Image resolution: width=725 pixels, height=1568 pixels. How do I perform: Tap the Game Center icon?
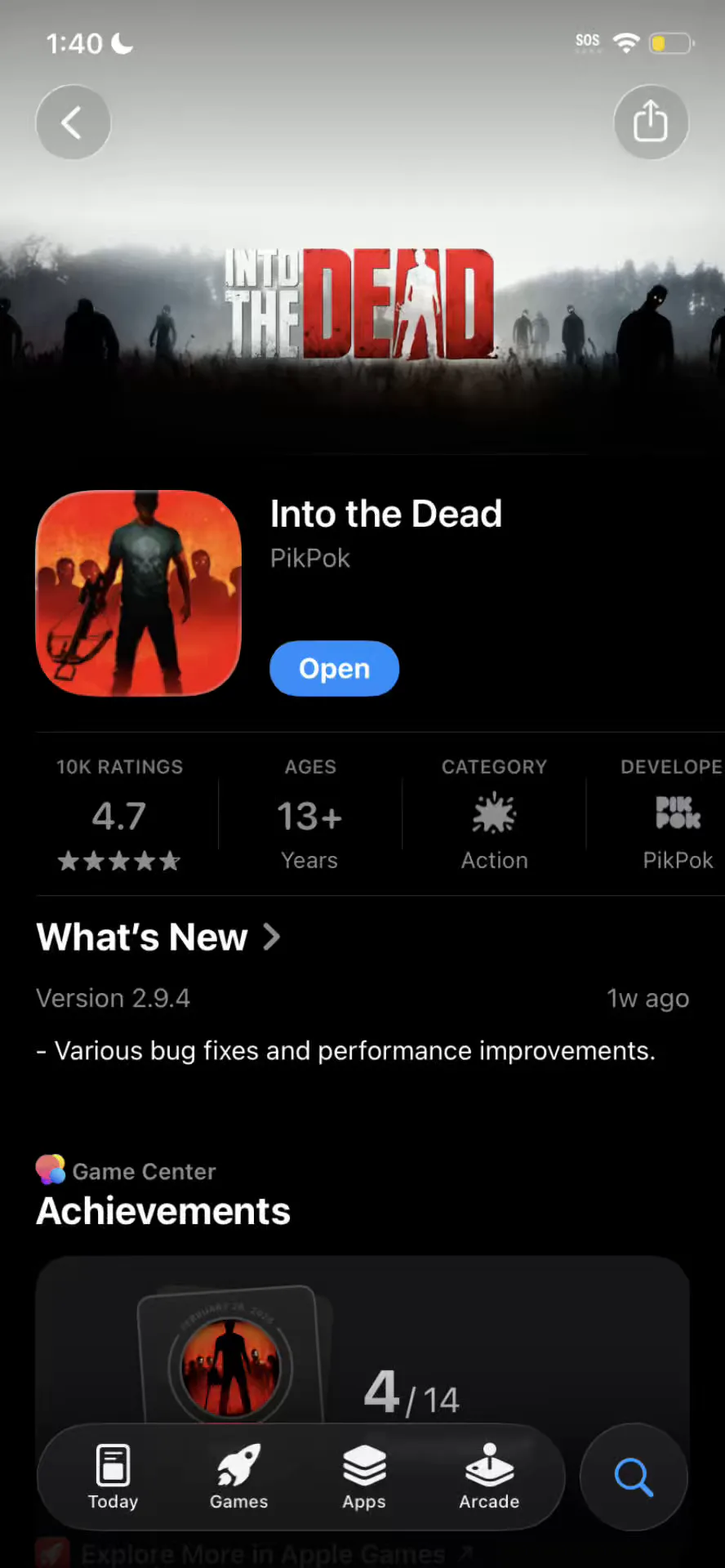pyautogui.click(x=51, y=1169)
